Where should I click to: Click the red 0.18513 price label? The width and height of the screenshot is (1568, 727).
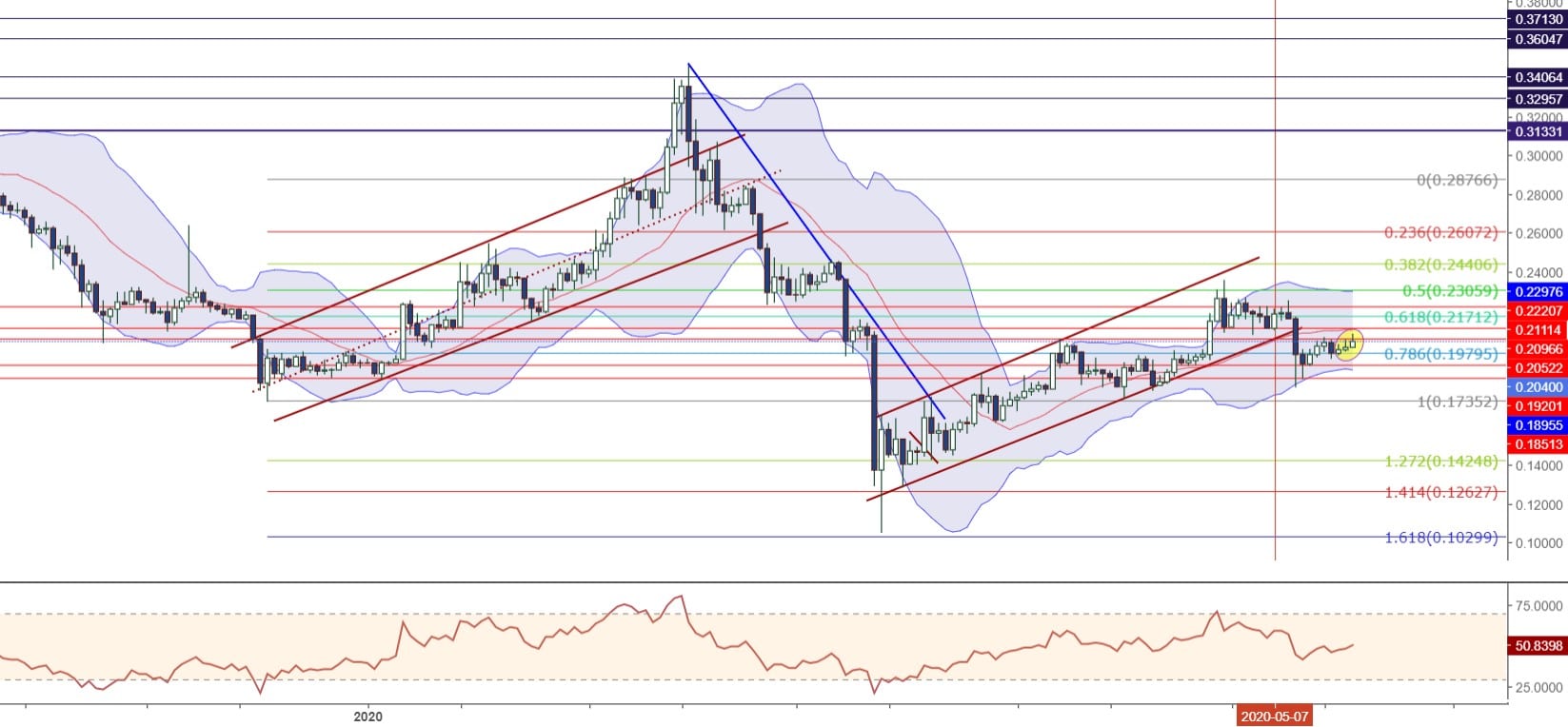click(x=1538, y=444)
